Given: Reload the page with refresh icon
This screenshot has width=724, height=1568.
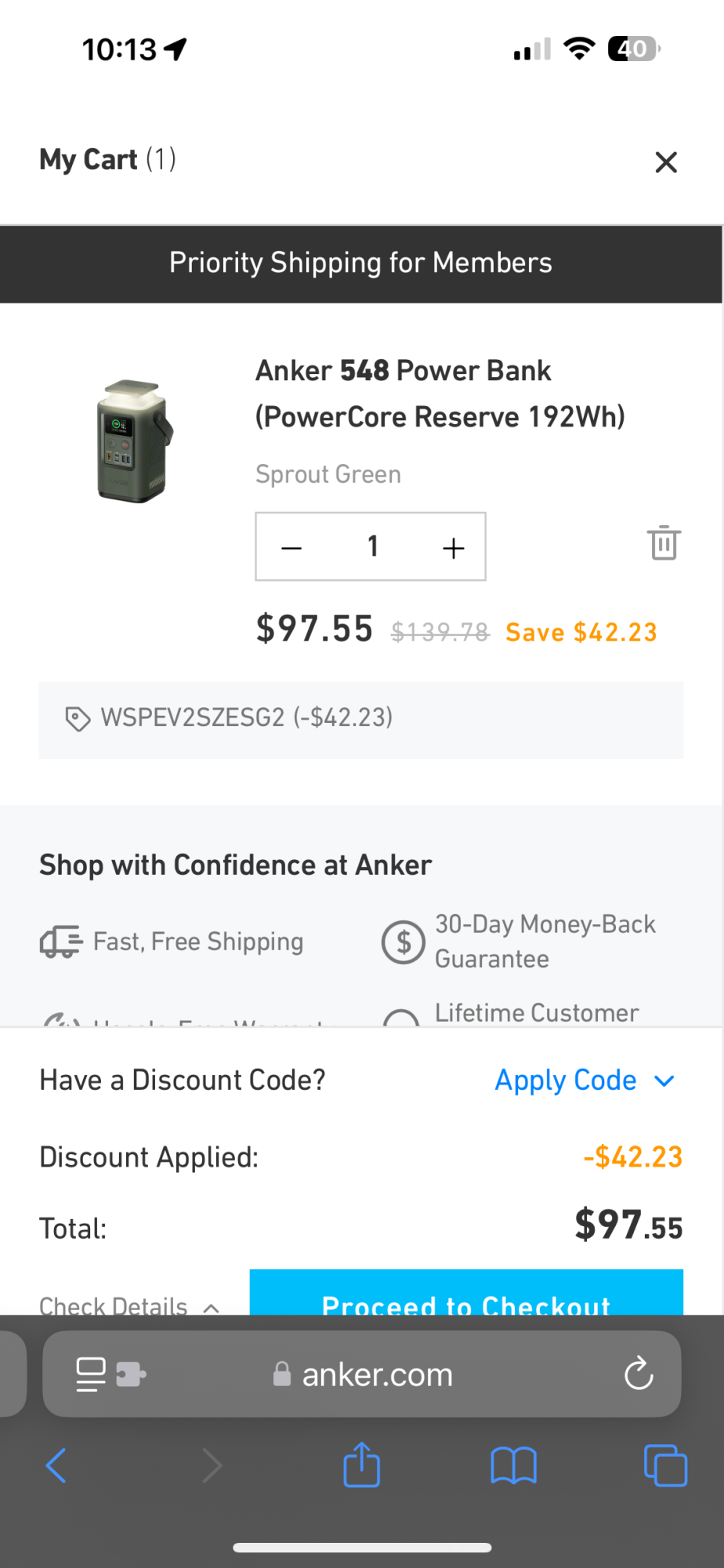Looking at the screenshot, I should point(638,1374).
